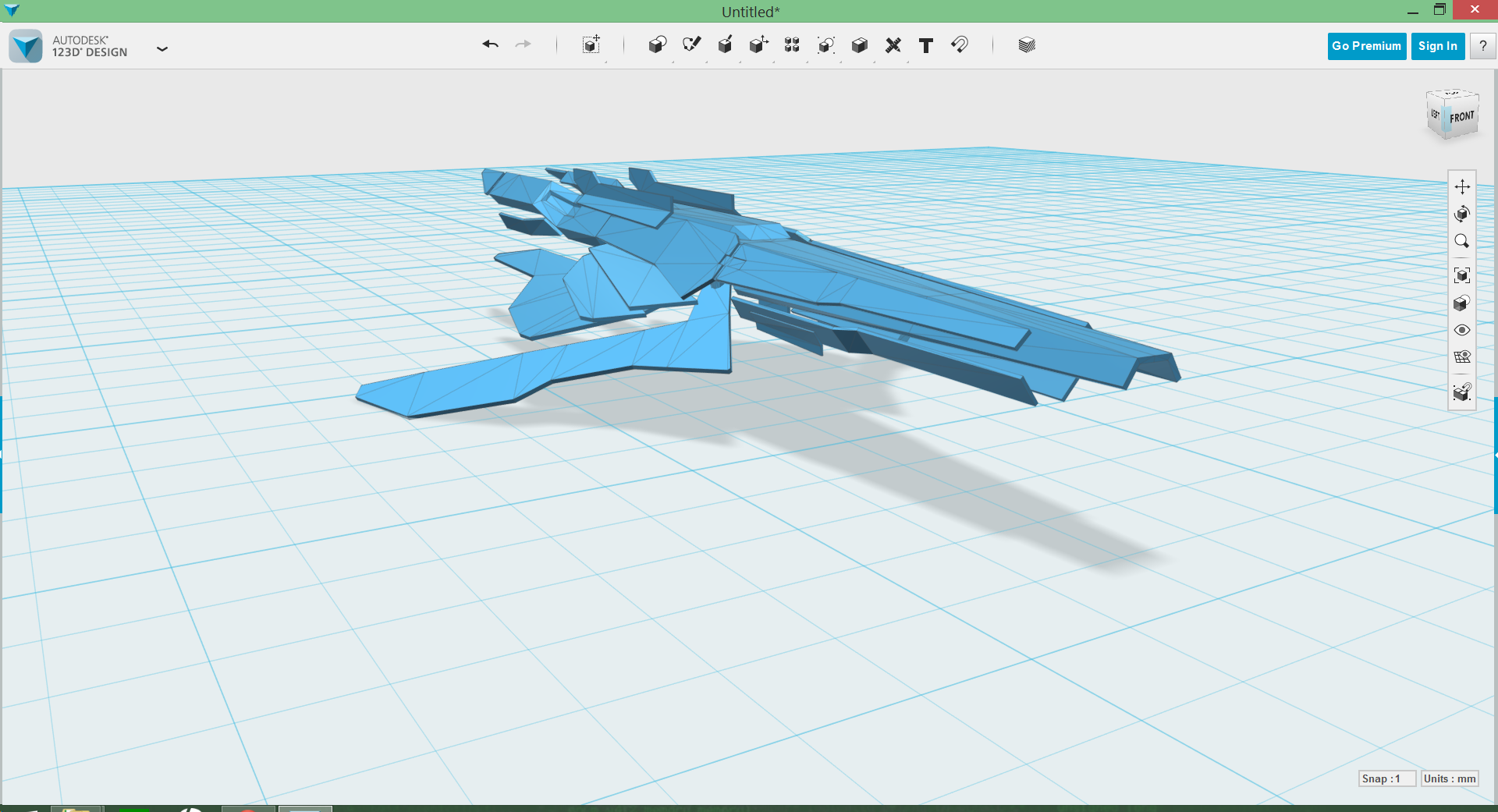The width and height of the screenshot is (1498, 812).
Task: Open the display style options
Action: coord(1462,303)
